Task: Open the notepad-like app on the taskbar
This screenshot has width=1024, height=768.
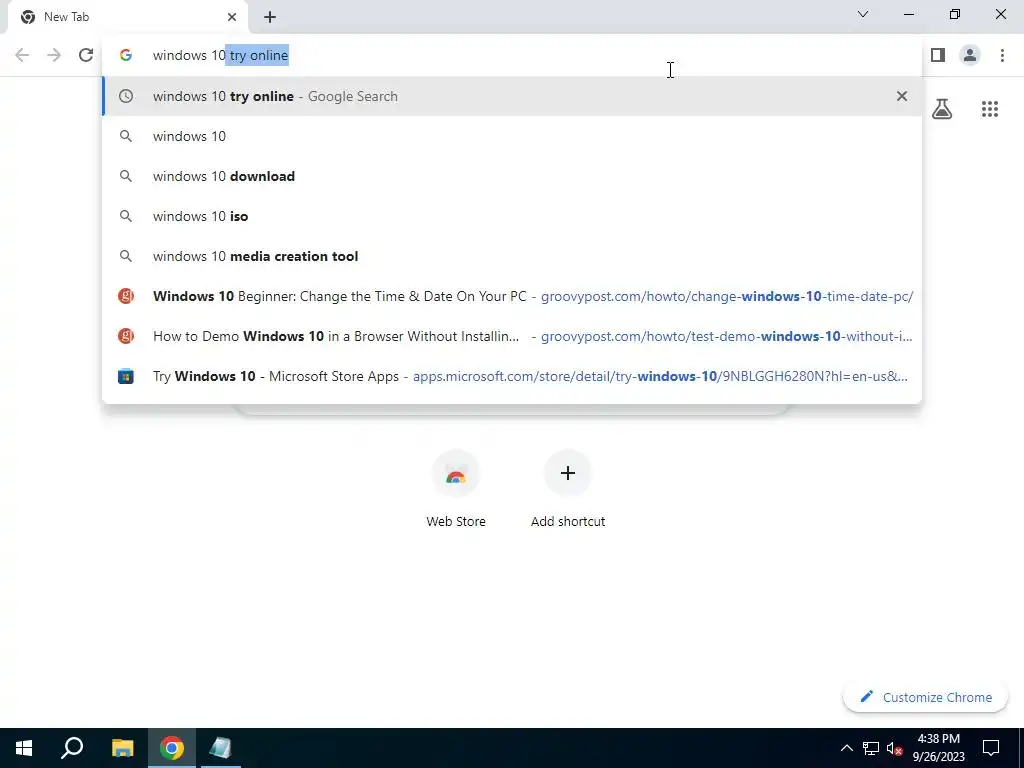Action: 220,748
